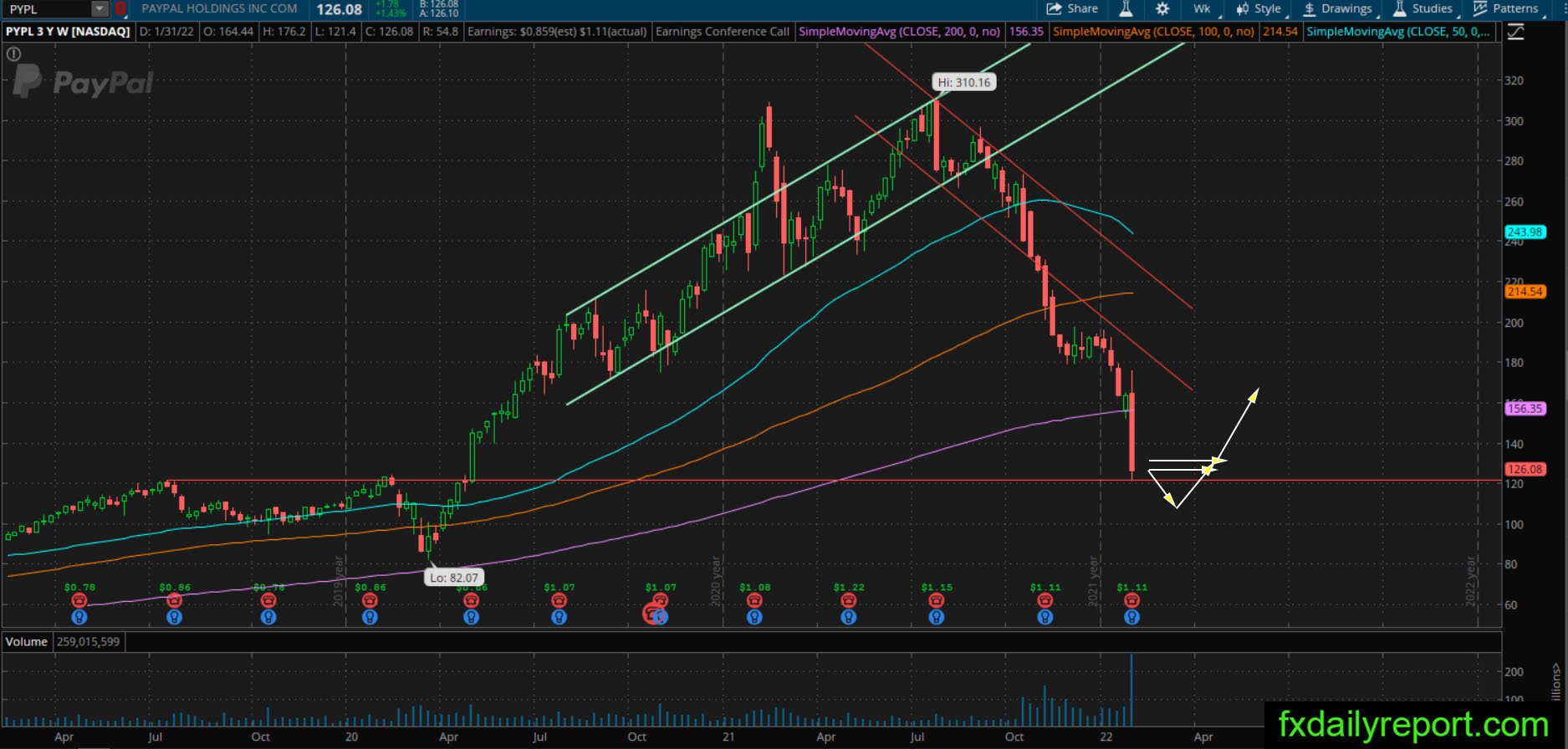Open chart settings with the gear icon
The height and width of the screenshot is (749, 1568).
(x=1162, y=9)
